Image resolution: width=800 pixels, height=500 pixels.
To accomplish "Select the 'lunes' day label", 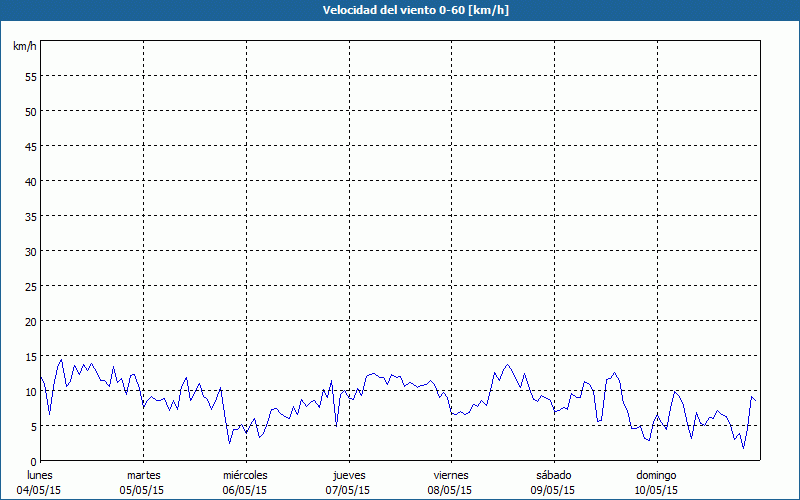I will click(x=40, y=475).
